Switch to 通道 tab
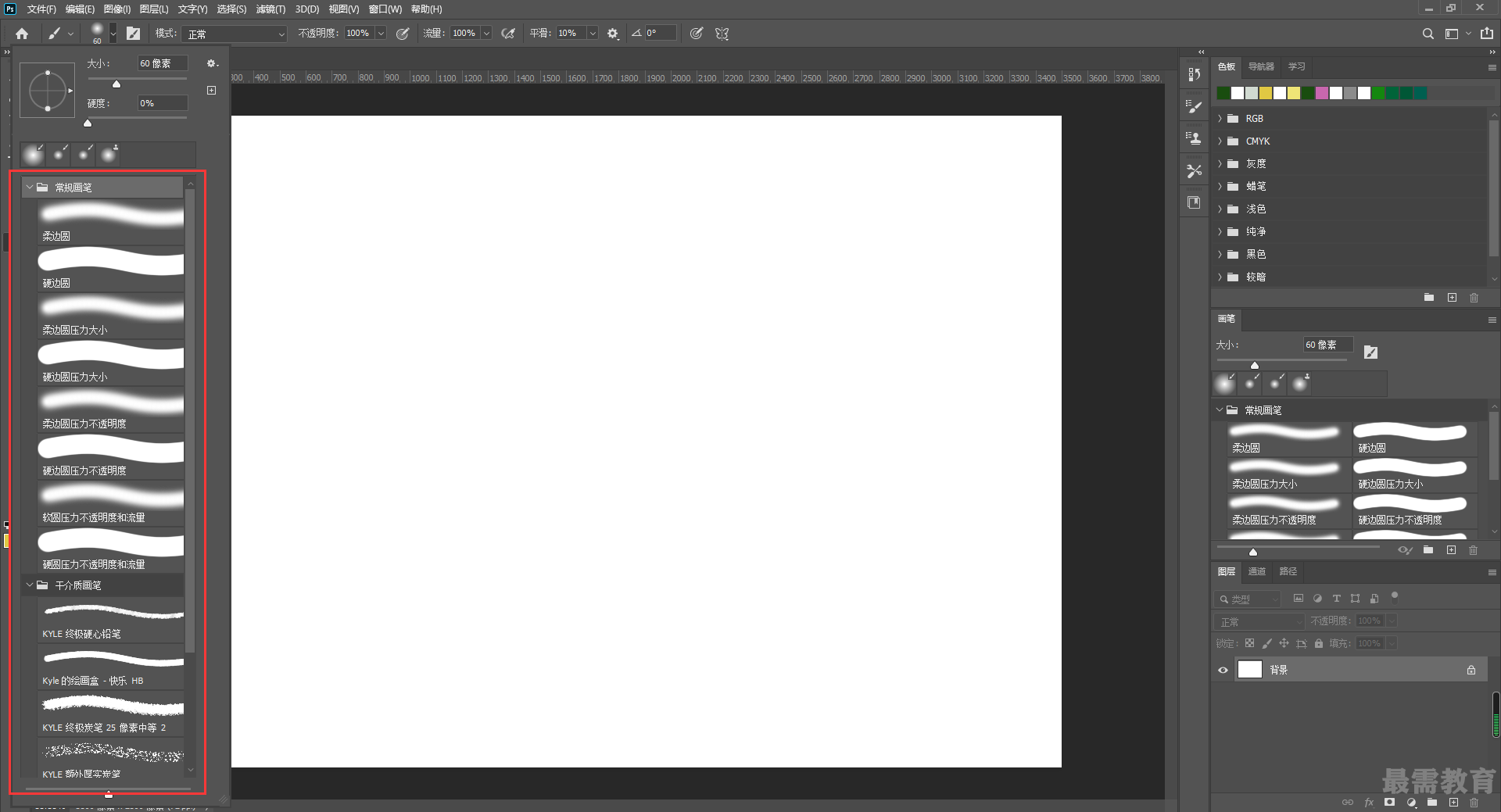Image resolution: width=1501 pixels, height=812 pixels. point(1257,571)
